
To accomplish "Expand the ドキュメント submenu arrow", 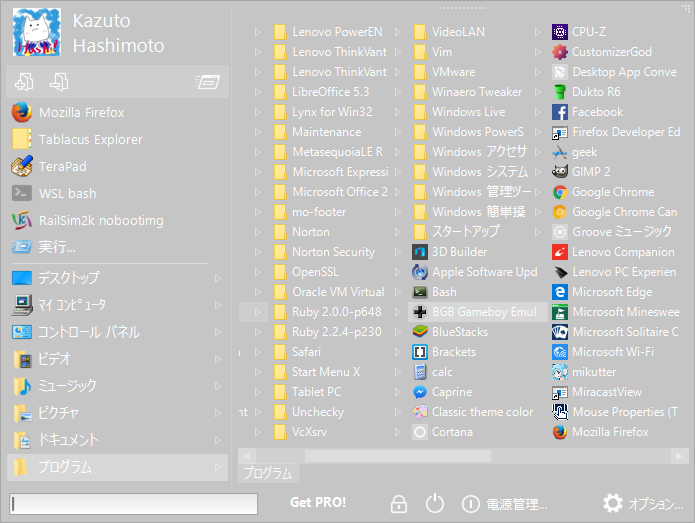I will (x=218, y=440).
